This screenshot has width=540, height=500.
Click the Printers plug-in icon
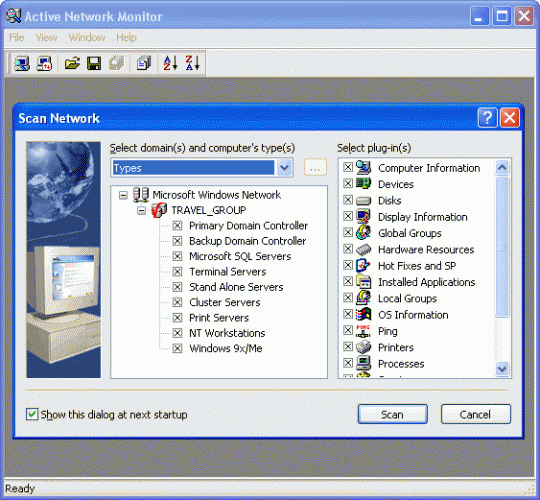coord(363,347)
